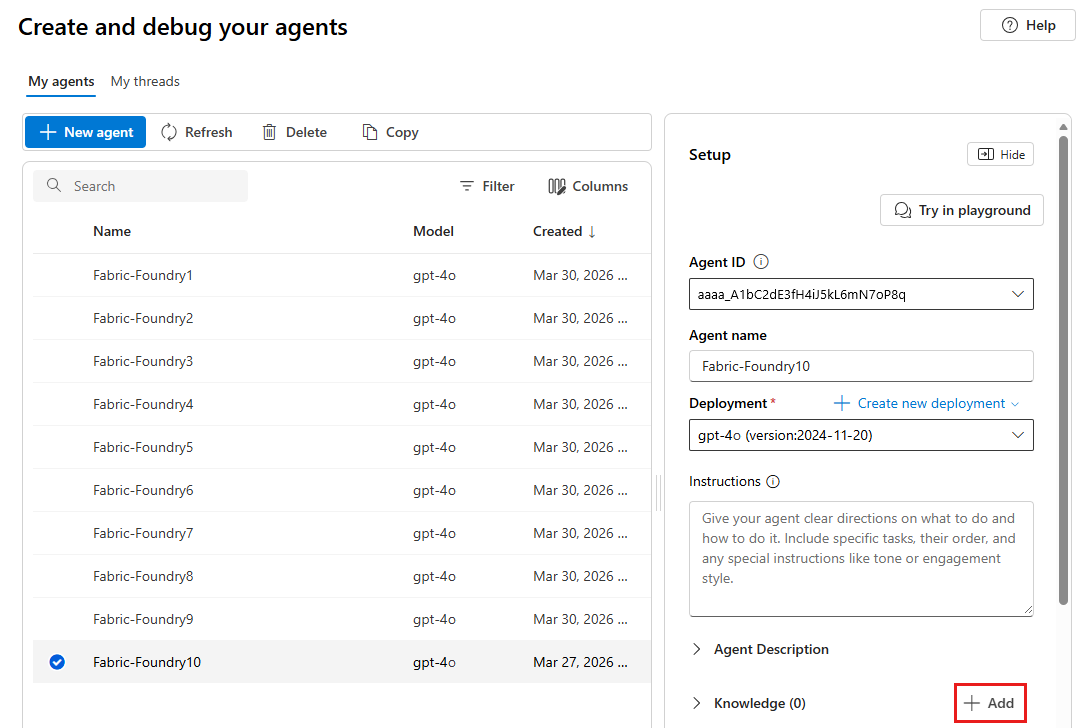Click the Instructions text area
The height and width of the screenshot is (728, 1090).
coord(861,558)
